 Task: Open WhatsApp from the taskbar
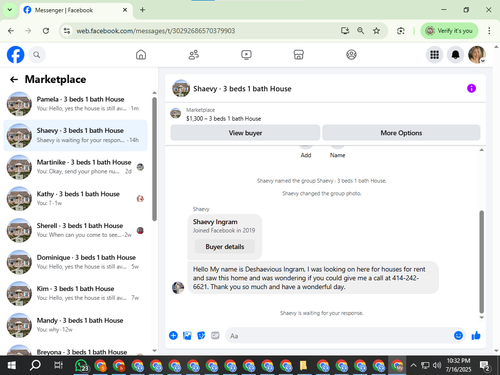click(x=81, y=365)
